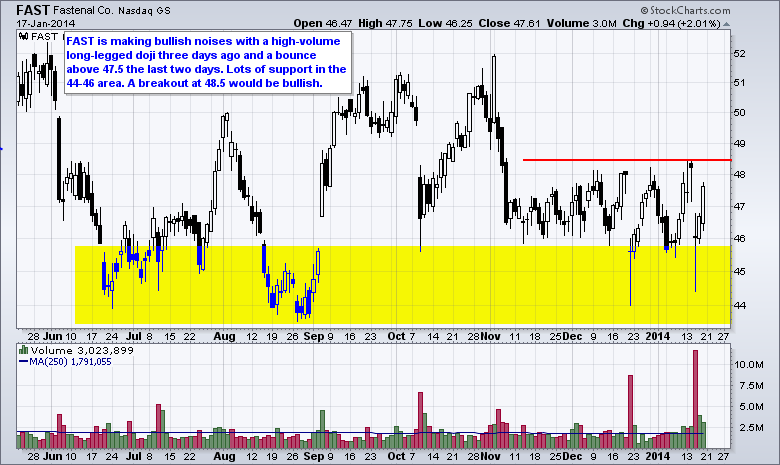Click the 44 label on price axis
The height and width of the screenshot is (465, 780).
coord(740,305)
